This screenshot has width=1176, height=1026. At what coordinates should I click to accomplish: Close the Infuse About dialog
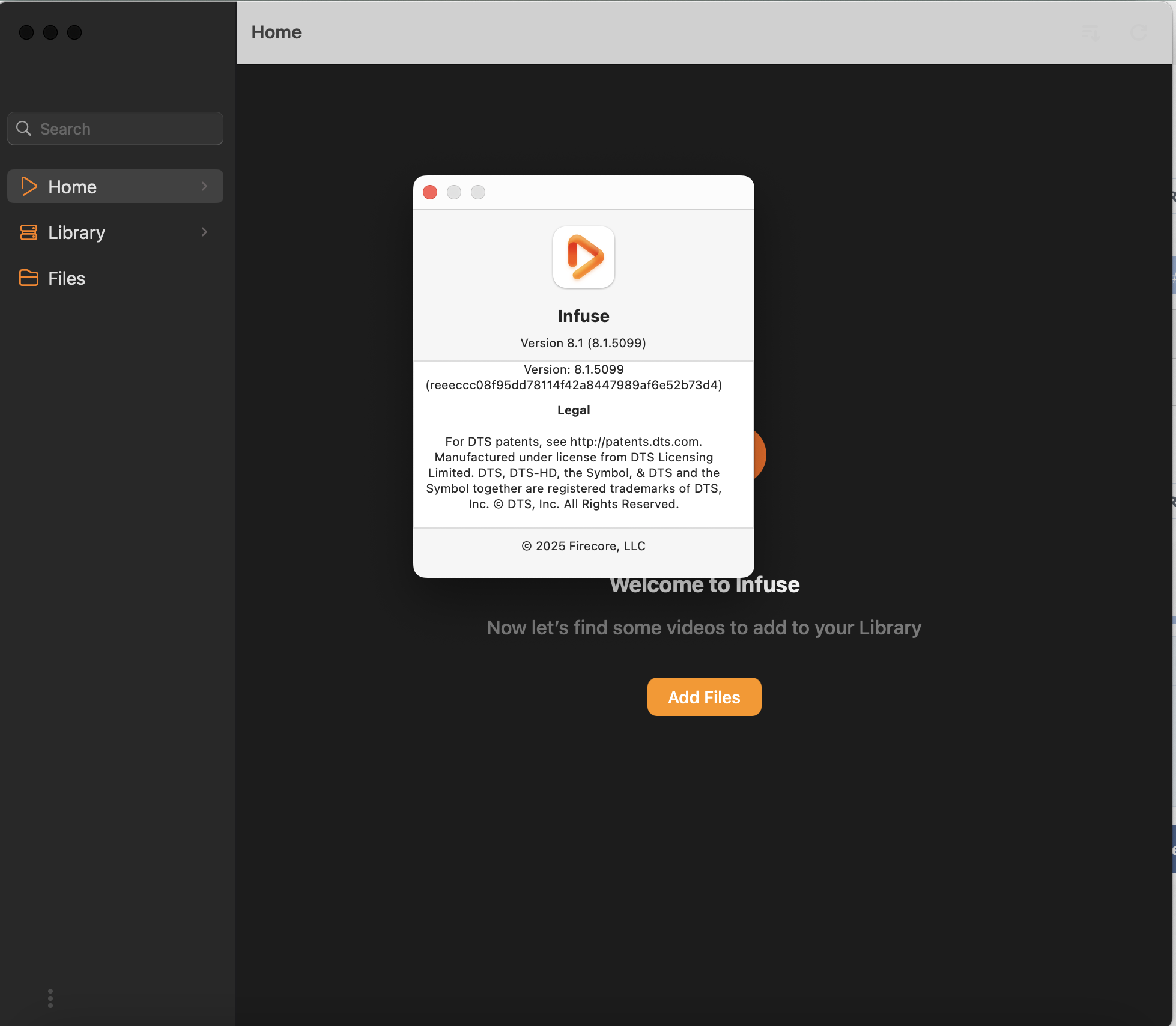[x=430, y=192]
